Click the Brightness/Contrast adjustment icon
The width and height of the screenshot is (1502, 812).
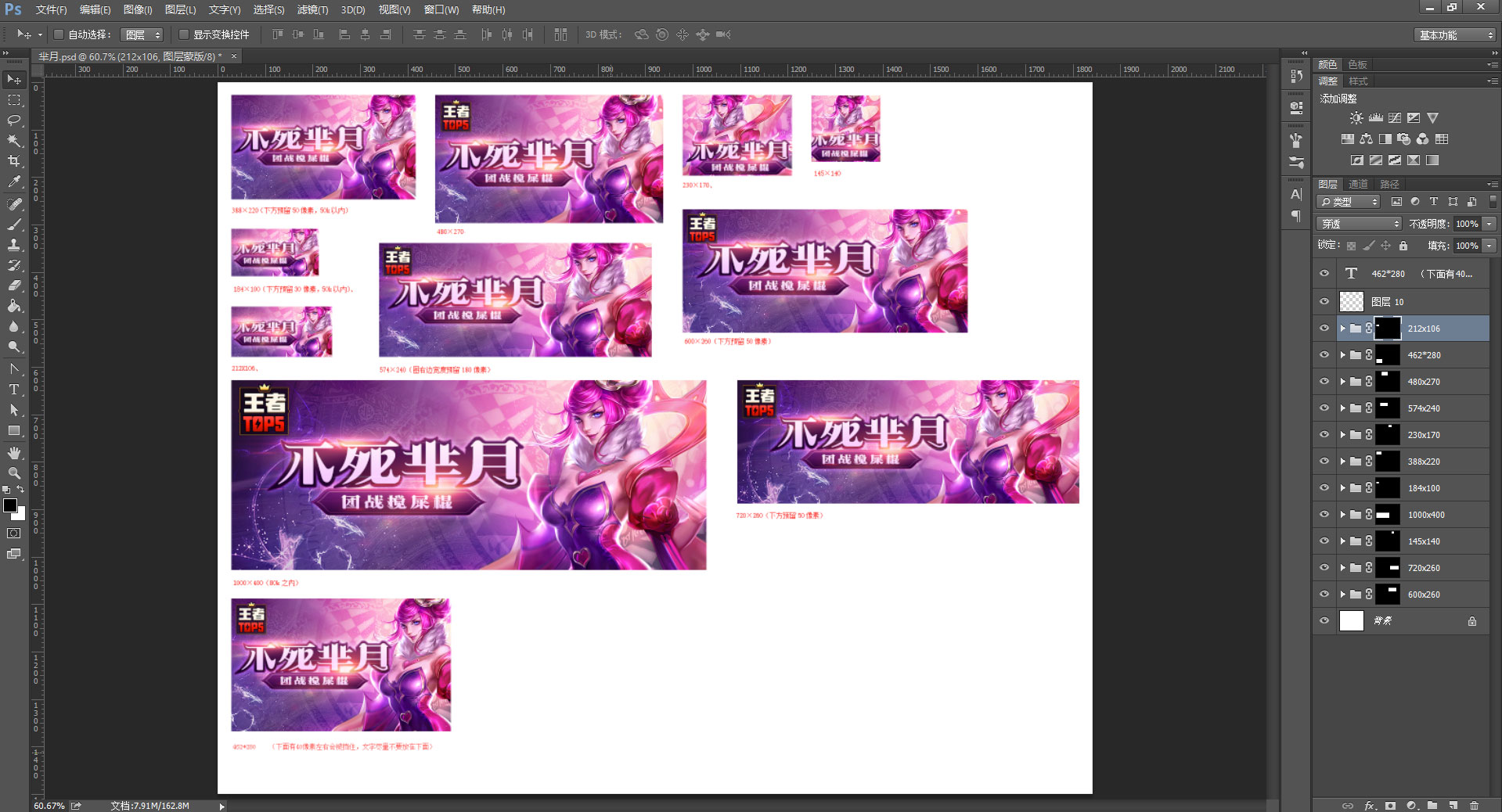tap(1356, 118)
